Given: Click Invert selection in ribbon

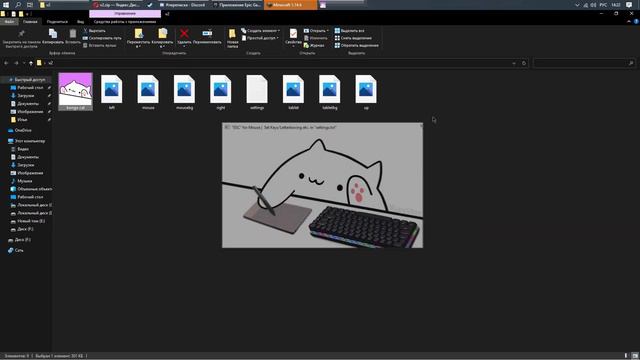Looking at the screenshot, I should (x=356, y=45).
